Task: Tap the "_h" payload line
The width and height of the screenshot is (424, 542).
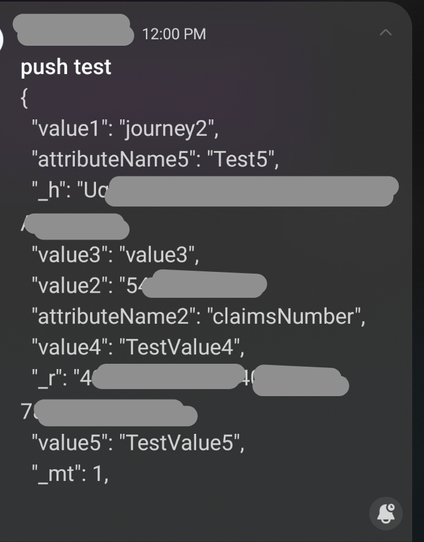Action: point(215,190)
